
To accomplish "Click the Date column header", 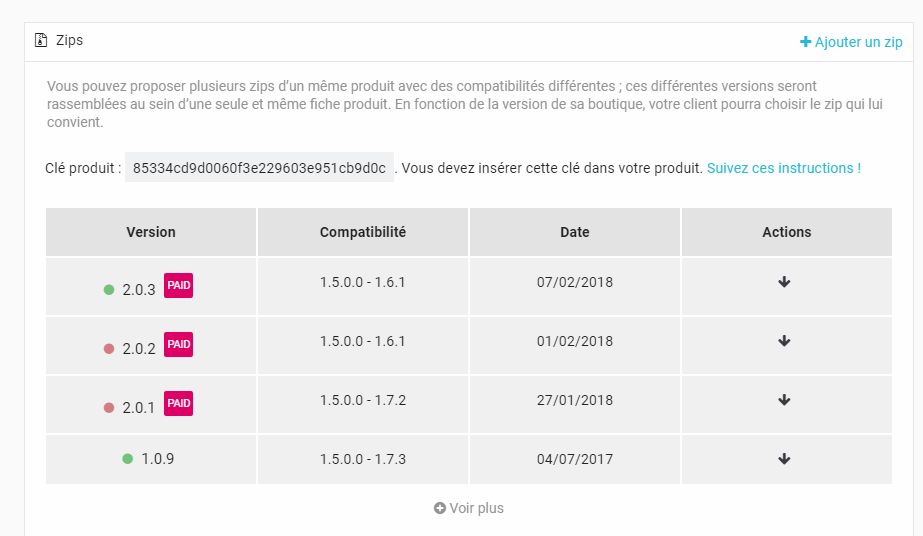I will [575, 232].
